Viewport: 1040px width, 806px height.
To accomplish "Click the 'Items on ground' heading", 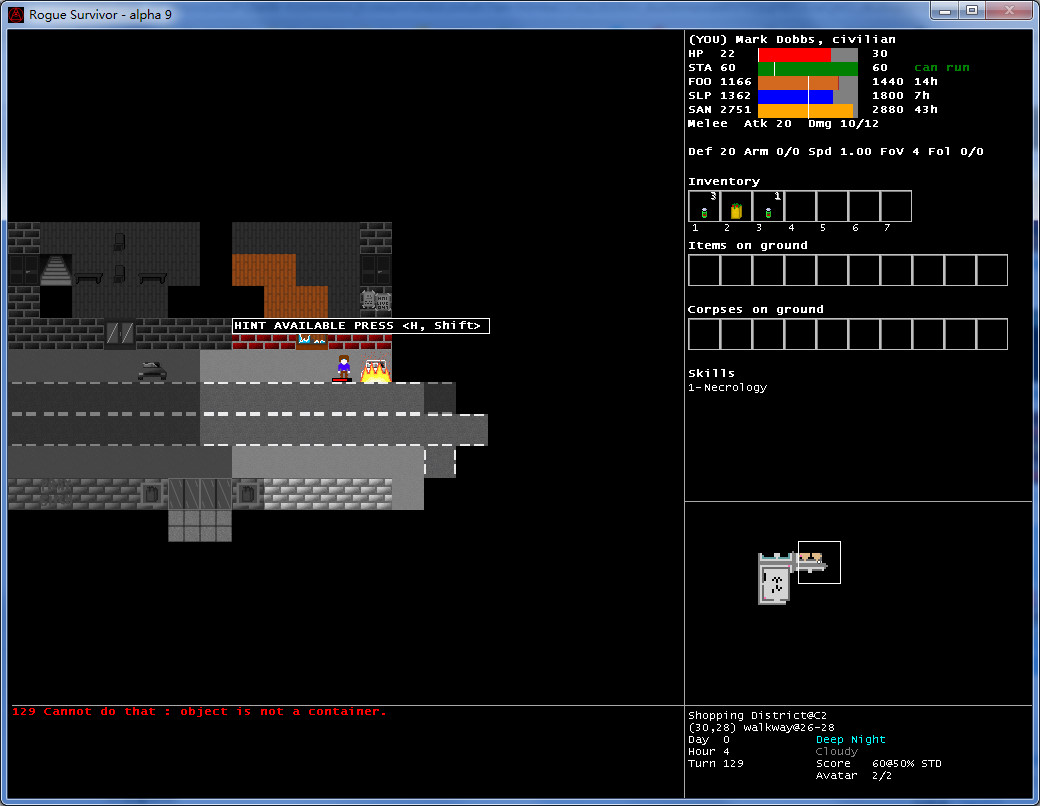I will pyautogui.click(x=748, y=245).
